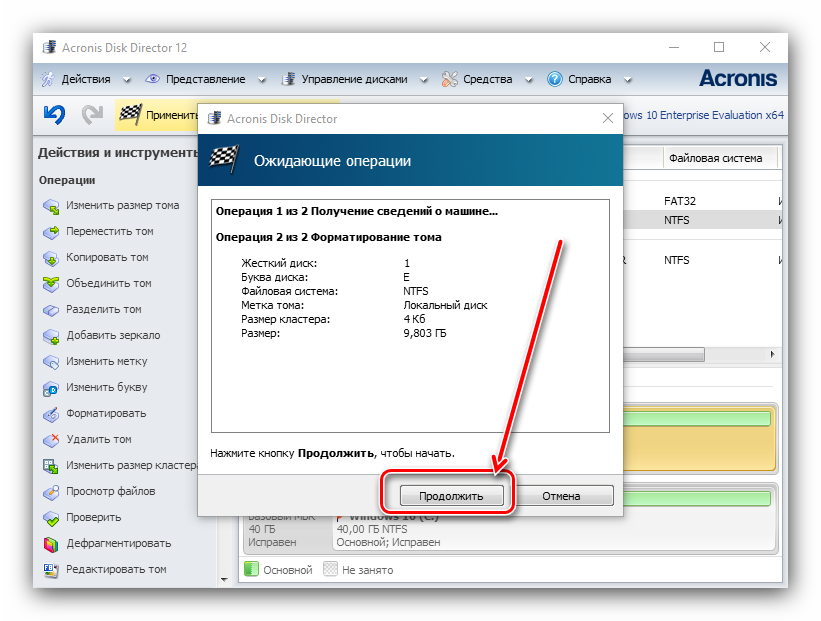The image size is (821, 621).
Task: Select the Resize volume icon in sidebar
Action: pyautogui.click(x=51, y=206)
